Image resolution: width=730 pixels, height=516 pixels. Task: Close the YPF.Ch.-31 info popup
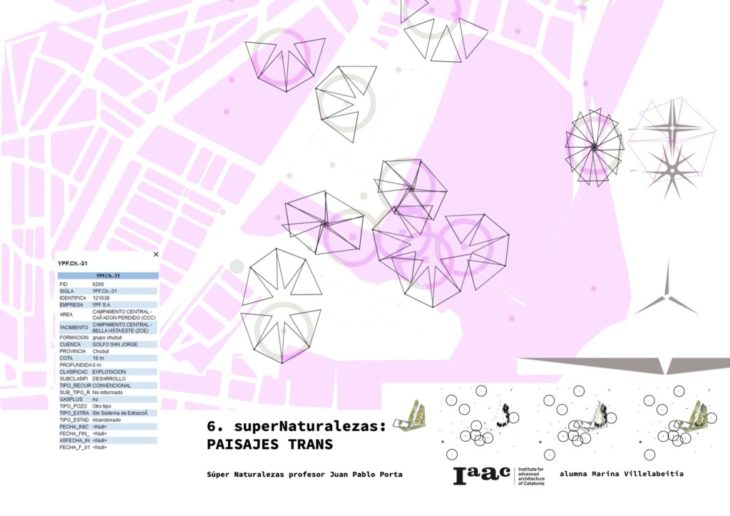point(155,255)
